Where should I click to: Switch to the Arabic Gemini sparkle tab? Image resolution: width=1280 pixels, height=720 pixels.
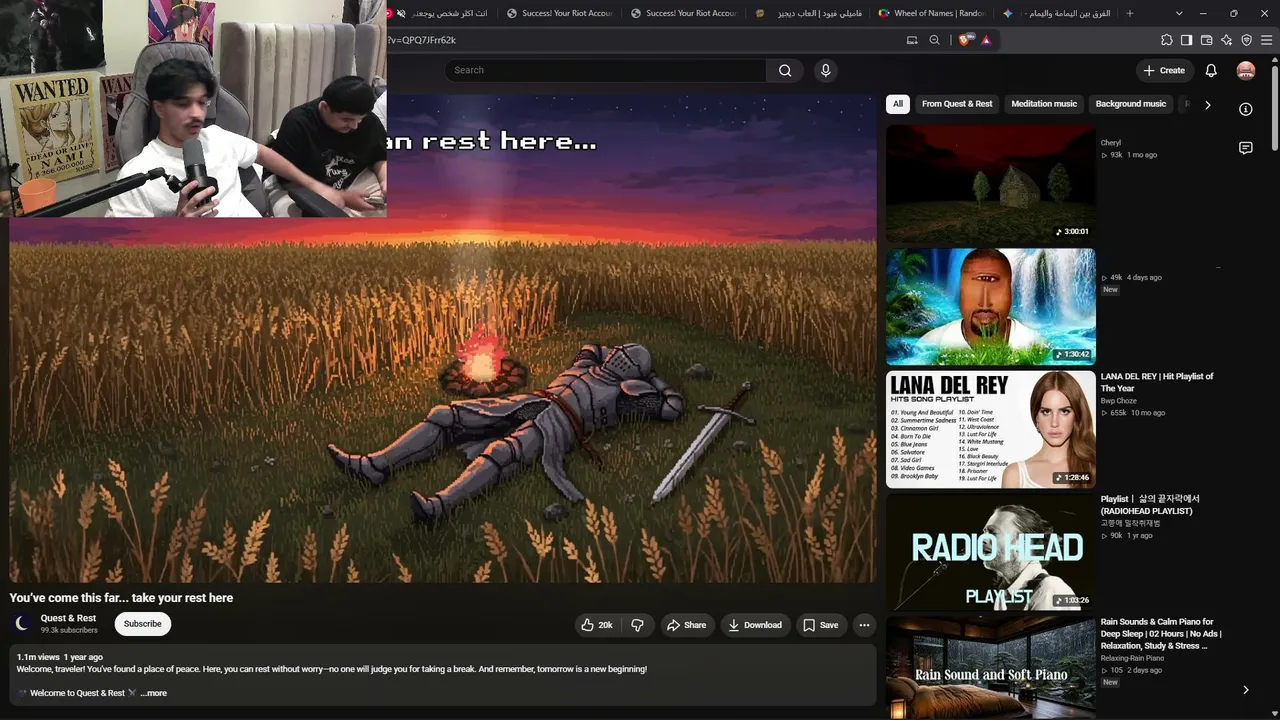coord(1057,13)
